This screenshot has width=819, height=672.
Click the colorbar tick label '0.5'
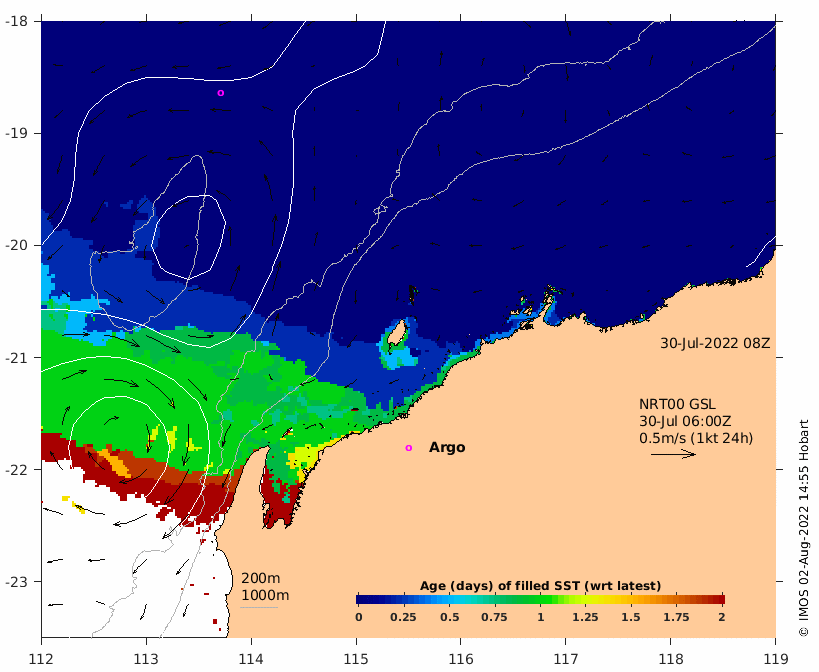pyautogui.click(x=449, y=617)
